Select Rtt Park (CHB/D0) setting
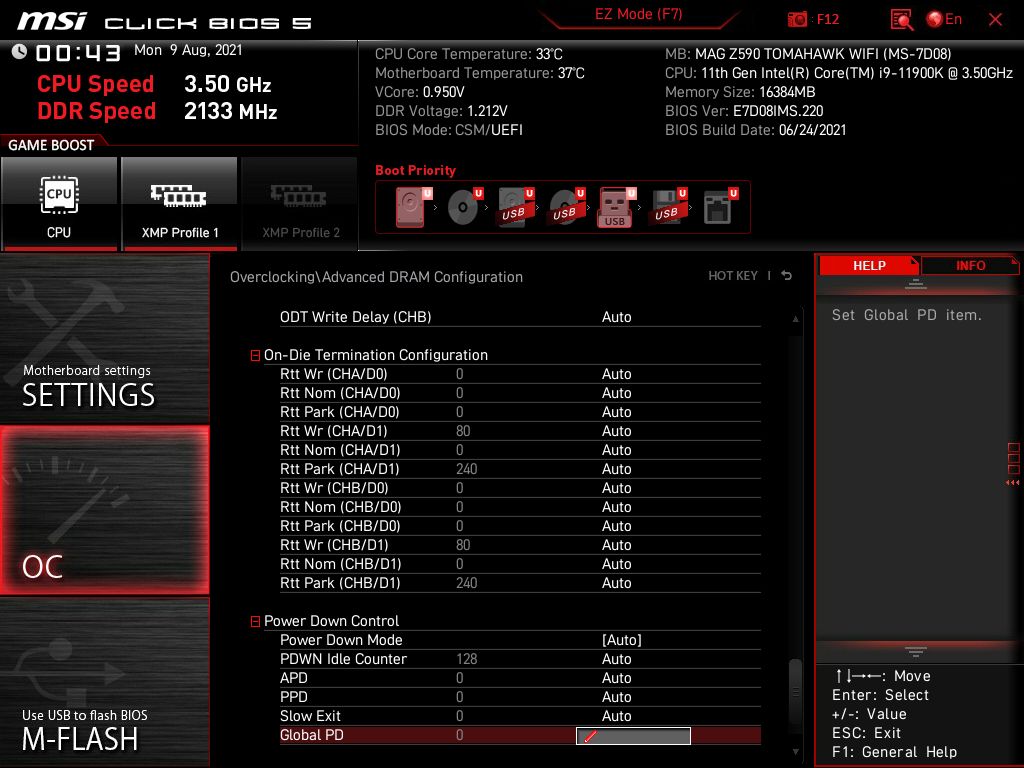The width and height of the screenshot is (1024, 768). [520, 526]
